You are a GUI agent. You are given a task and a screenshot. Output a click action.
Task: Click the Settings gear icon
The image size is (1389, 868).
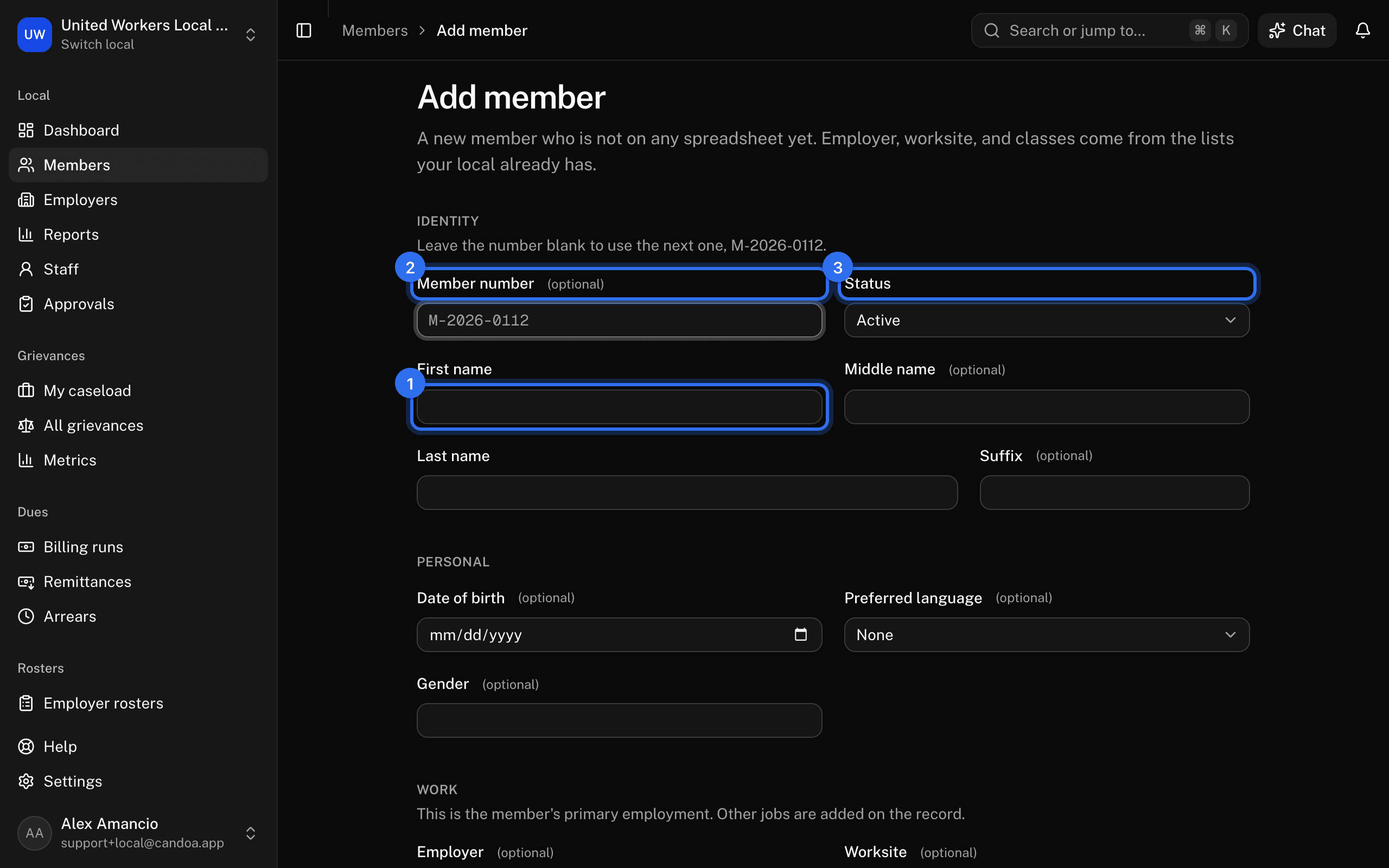pos(26,781)
